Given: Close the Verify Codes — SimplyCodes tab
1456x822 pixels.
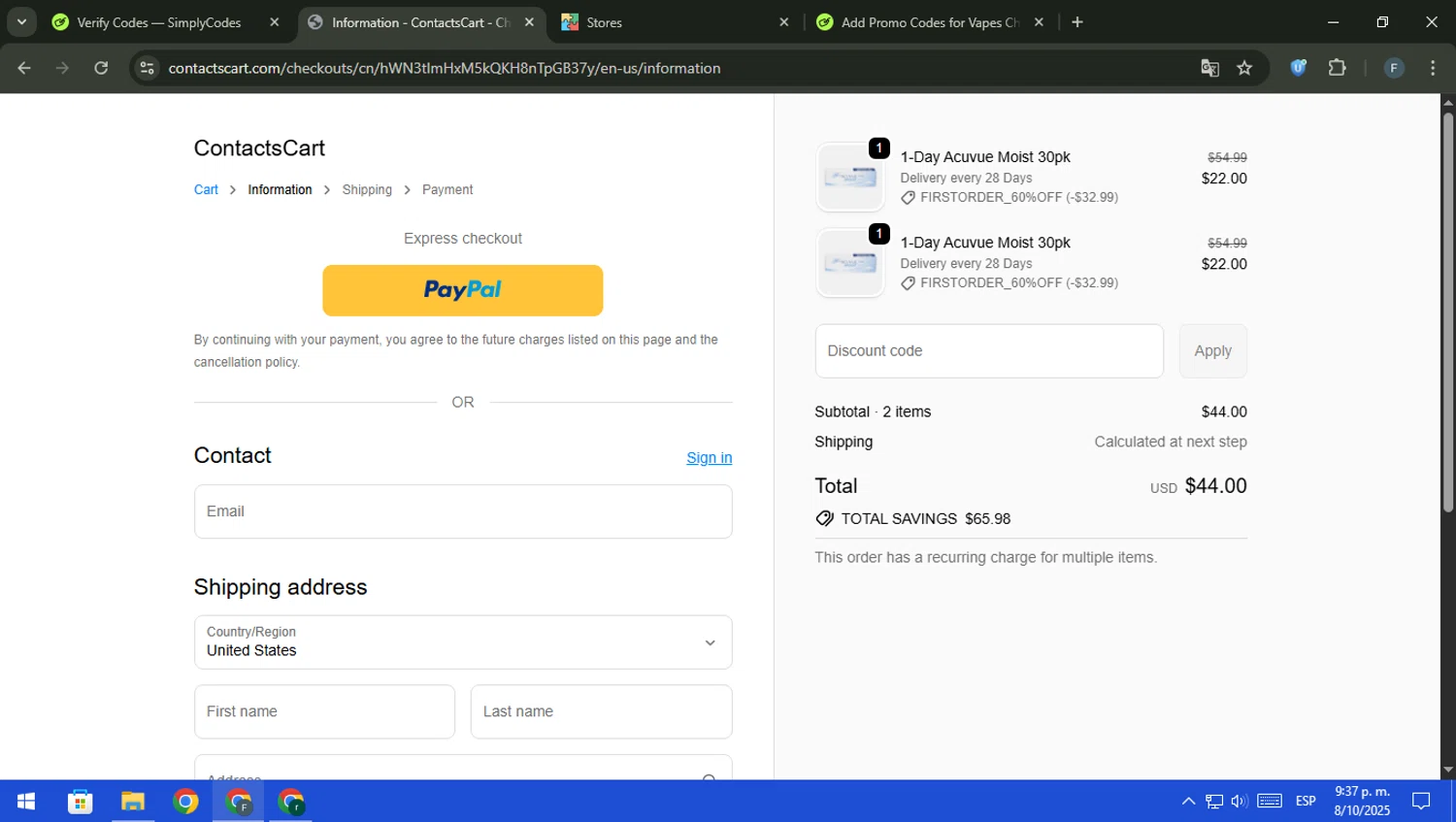Looking at the screenshot, I should pos(275,22).
